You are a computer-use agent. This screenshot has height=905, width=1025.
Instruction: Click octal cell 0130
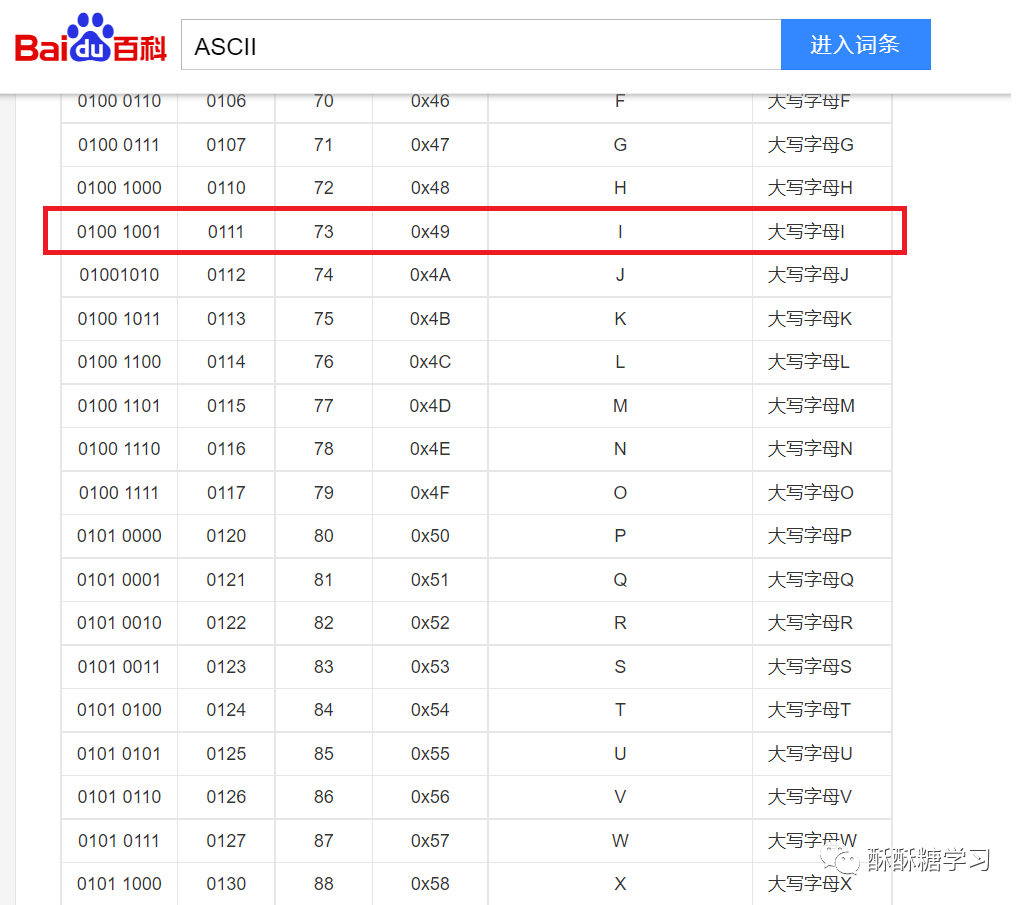tap(226, 883)
